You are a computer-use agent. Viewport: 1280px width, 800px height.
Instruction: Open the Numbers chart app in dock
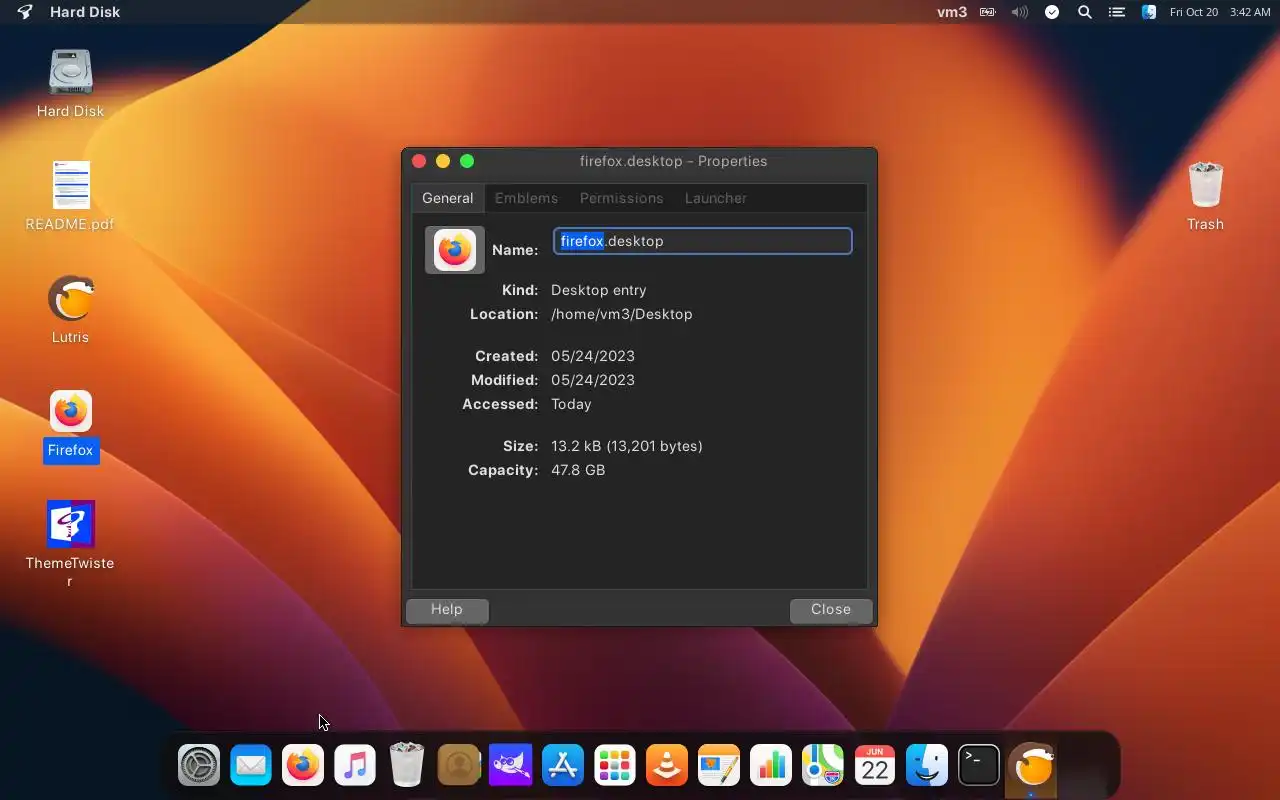tap(771, 767)
